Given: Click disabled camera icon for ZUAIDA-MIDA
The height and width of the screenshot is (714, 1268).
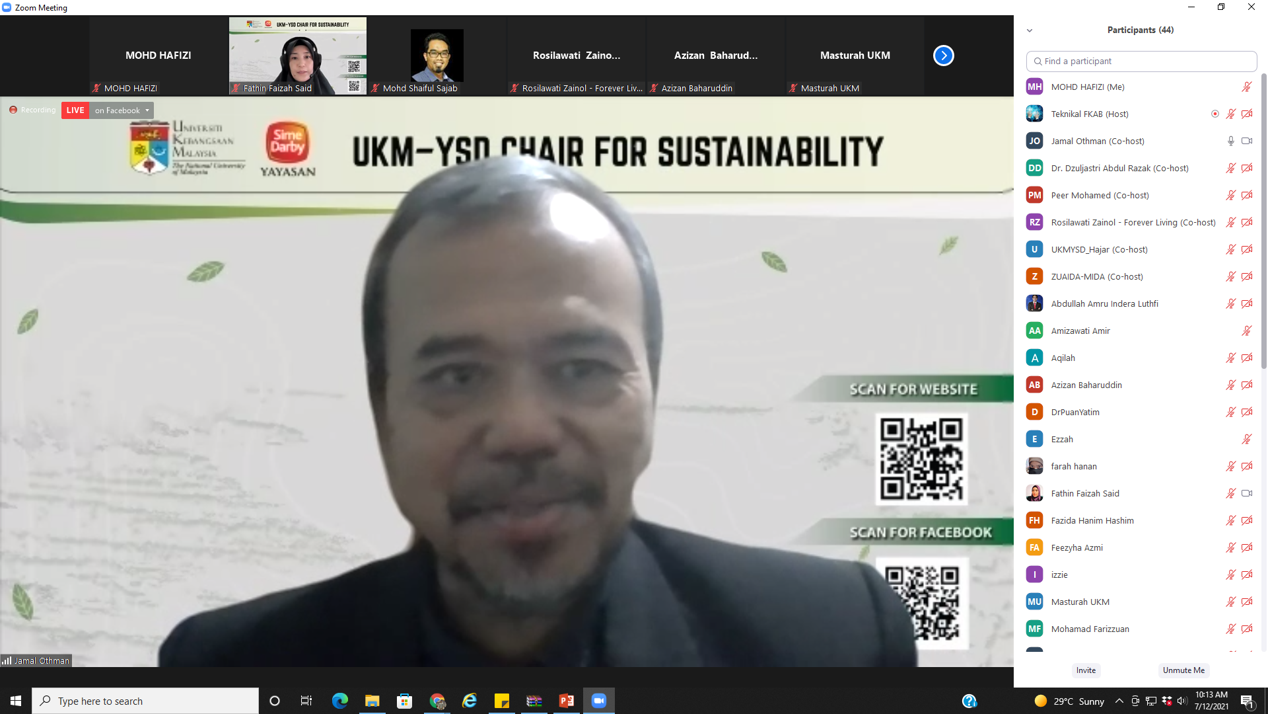Looking at the screenshot, I should 1247,277.
